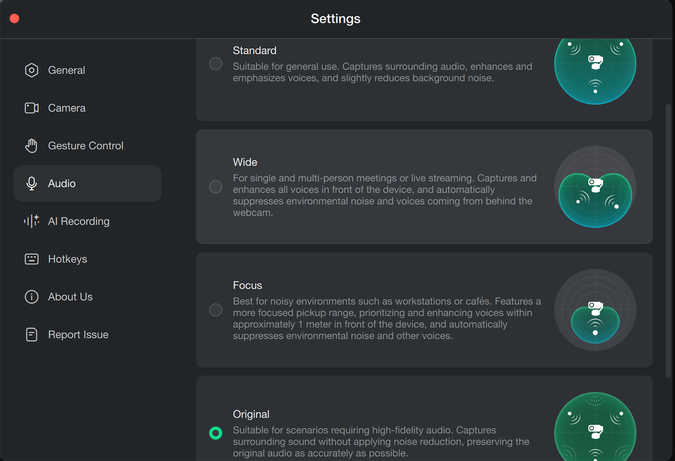Select the Standard audio mode radio button

point(216,64)
